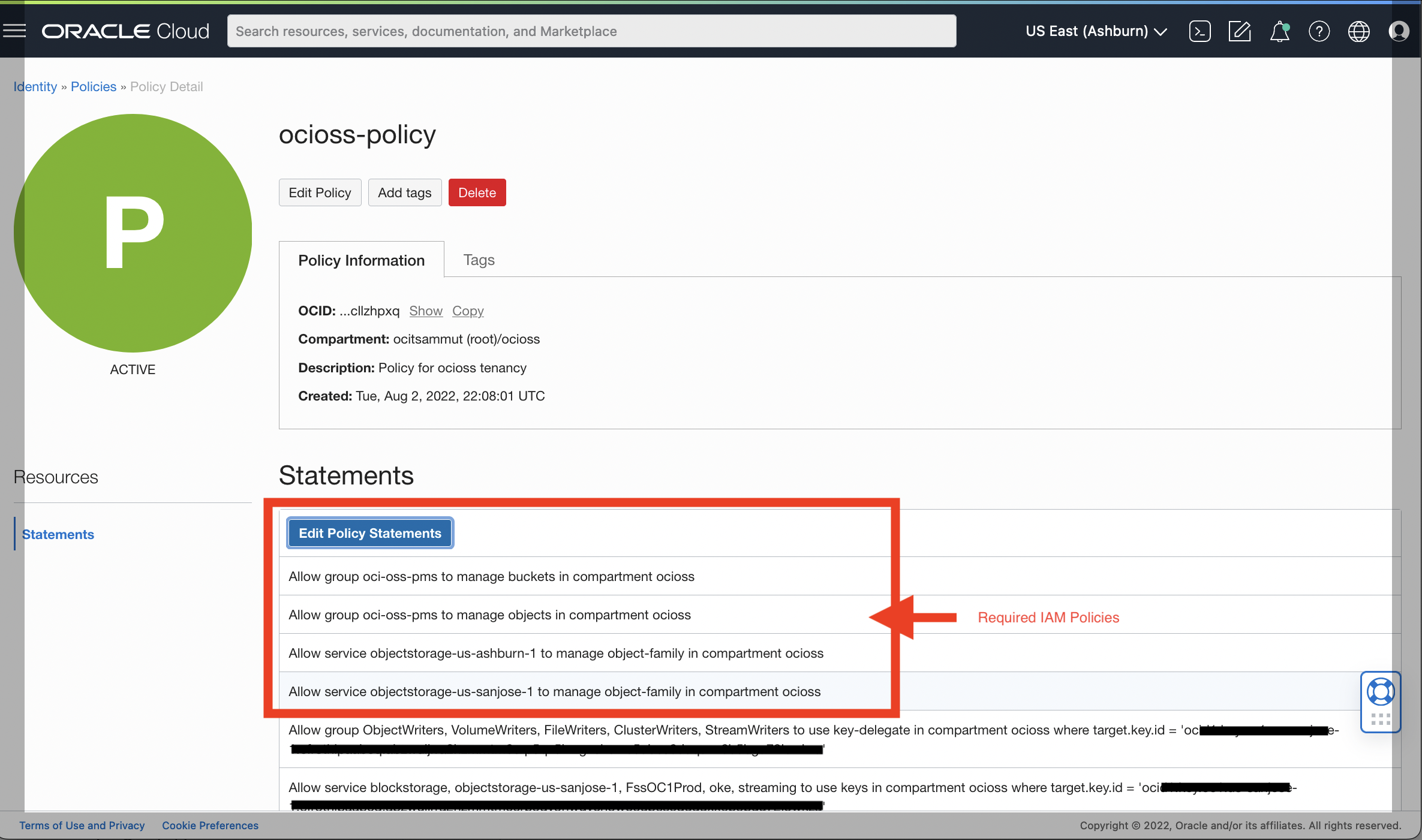1422x840 pixels.
Task: Select the Policy Information tab
Action: pos(361,260)
